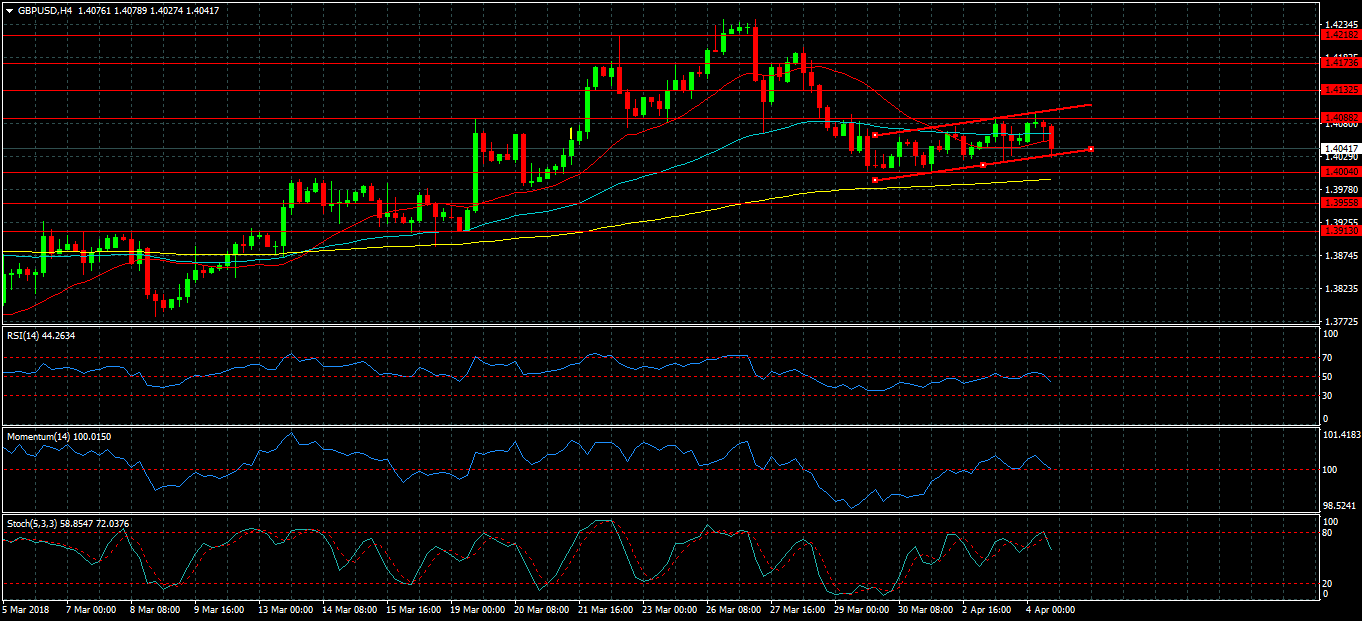The image size is (1362, 621).
Task: Select the lower channel line's left anchor handle
Action: (x=875, y=180)
